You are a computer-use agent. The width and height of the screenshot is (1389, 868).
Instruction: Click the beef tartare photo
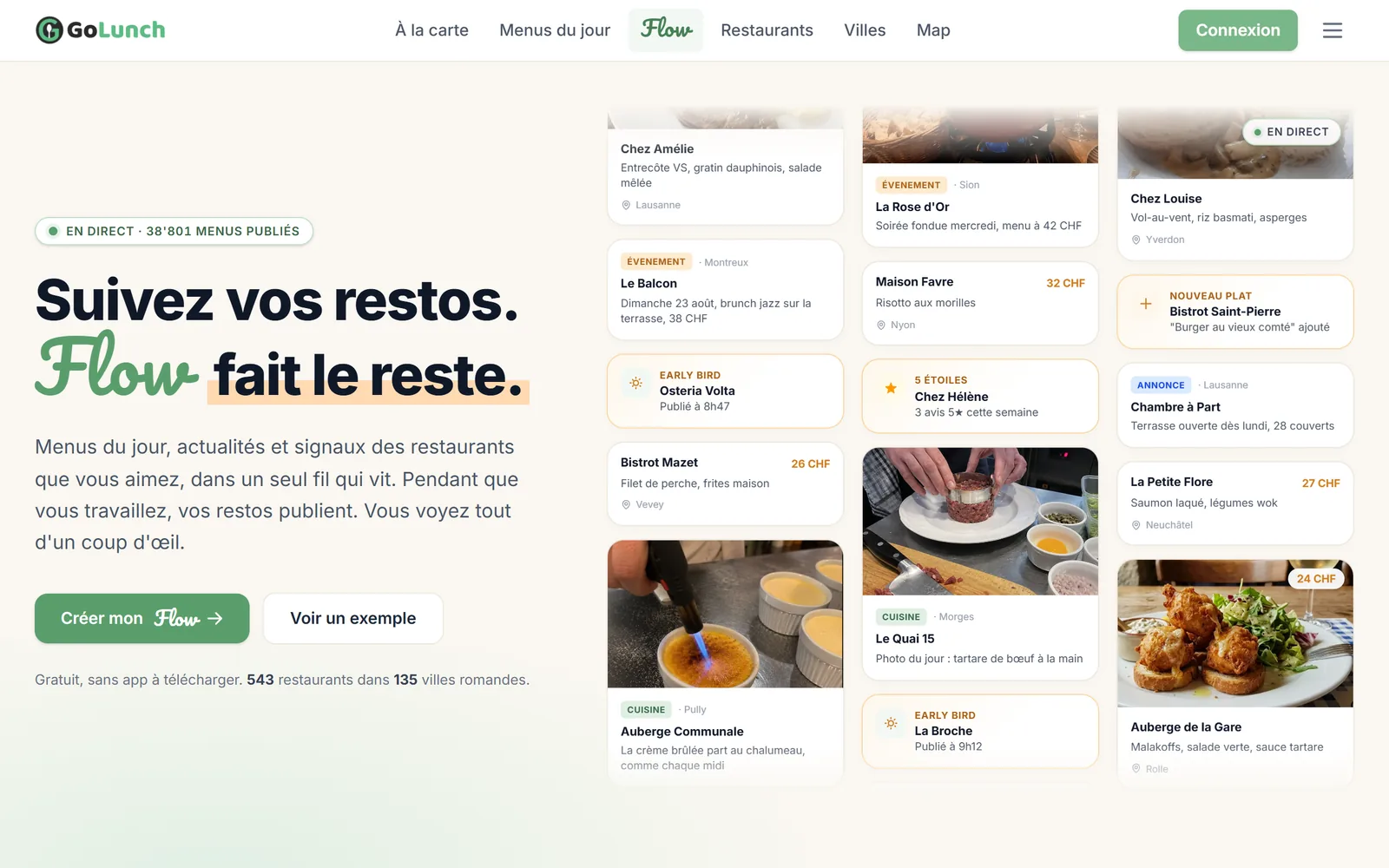[x=980, y=522]
